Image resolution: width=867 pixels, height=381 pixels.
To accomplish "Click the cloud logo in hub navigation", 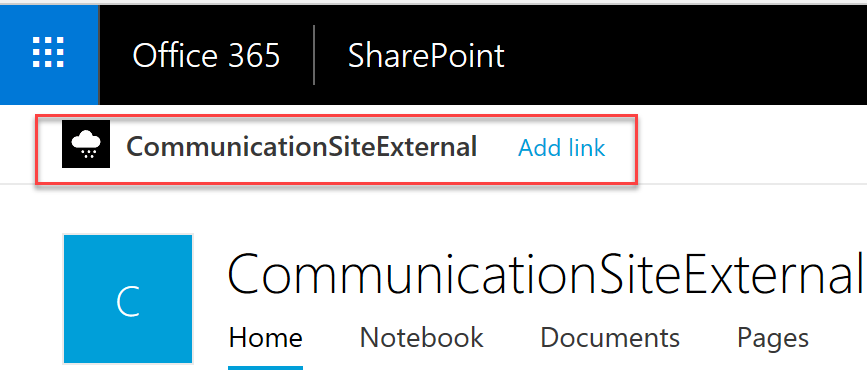I will pos(86,144).
